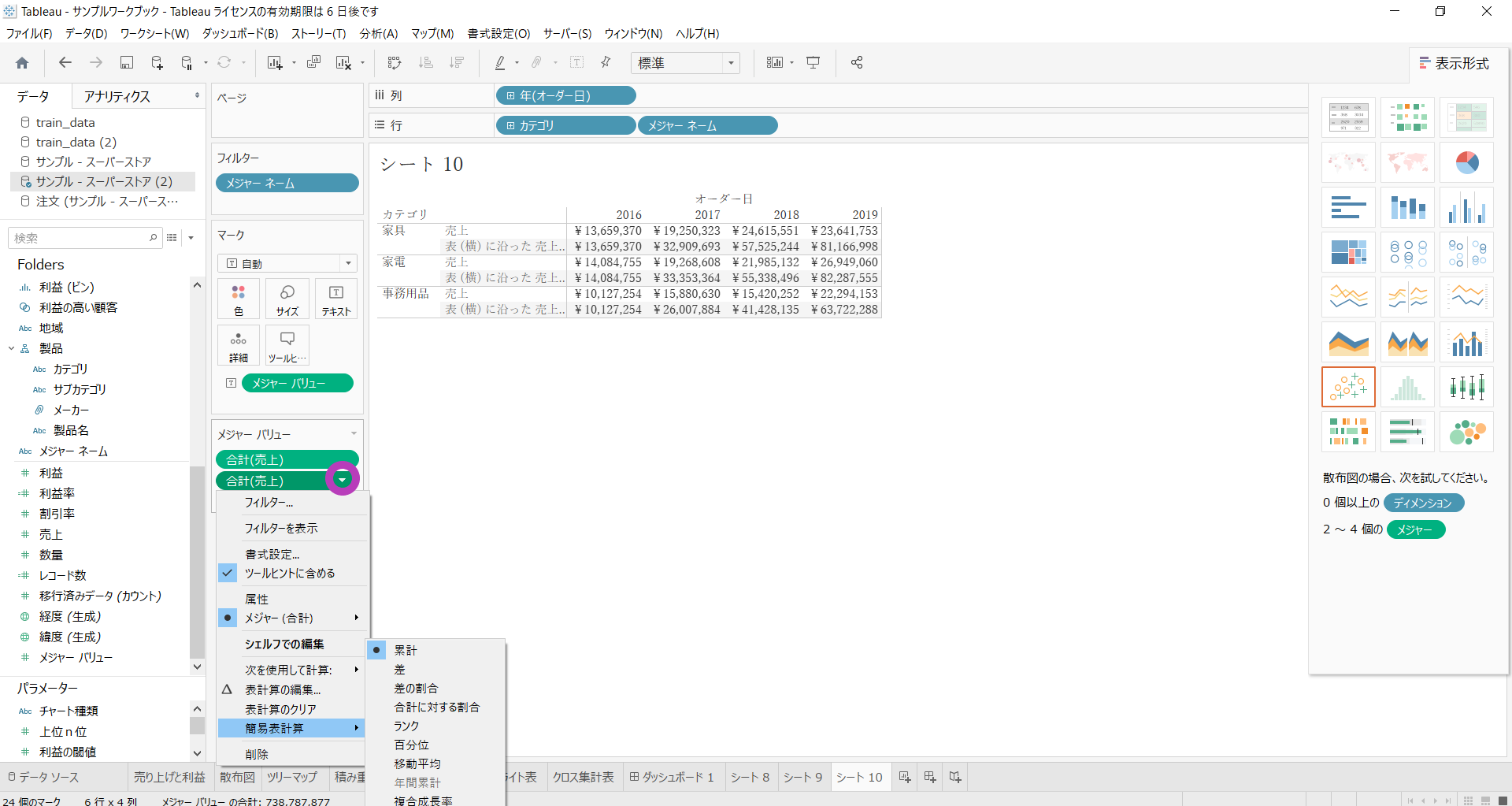Click the share workbook icon

coord(857,63)
